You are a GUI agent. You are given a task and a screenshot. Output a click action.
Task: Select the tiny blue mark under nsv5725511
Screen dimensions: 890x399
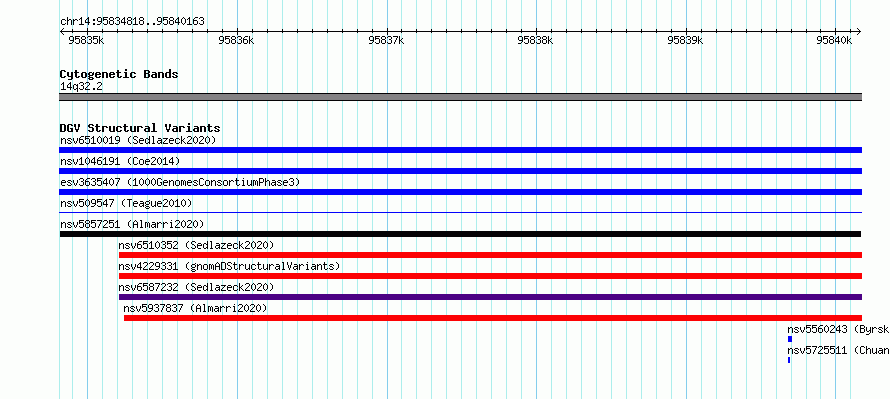788,360
